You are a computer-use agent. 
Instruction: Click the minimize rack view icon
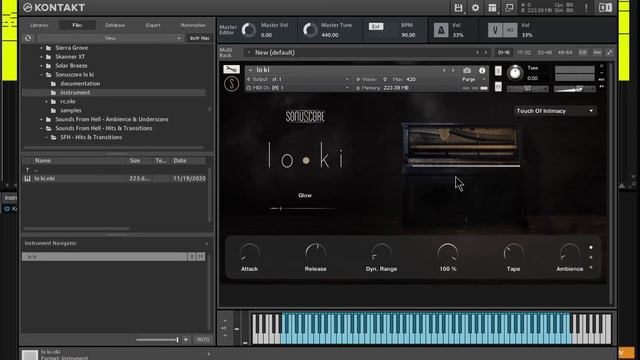509,8
